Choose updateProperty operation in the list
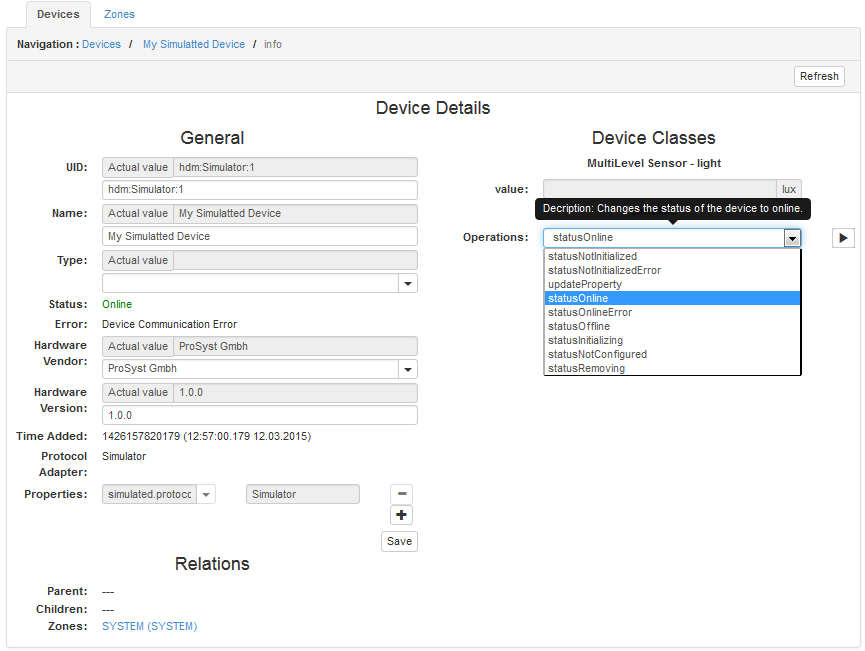Image resolution: width=865 pixels, height=651 pixels. (585, 284)
